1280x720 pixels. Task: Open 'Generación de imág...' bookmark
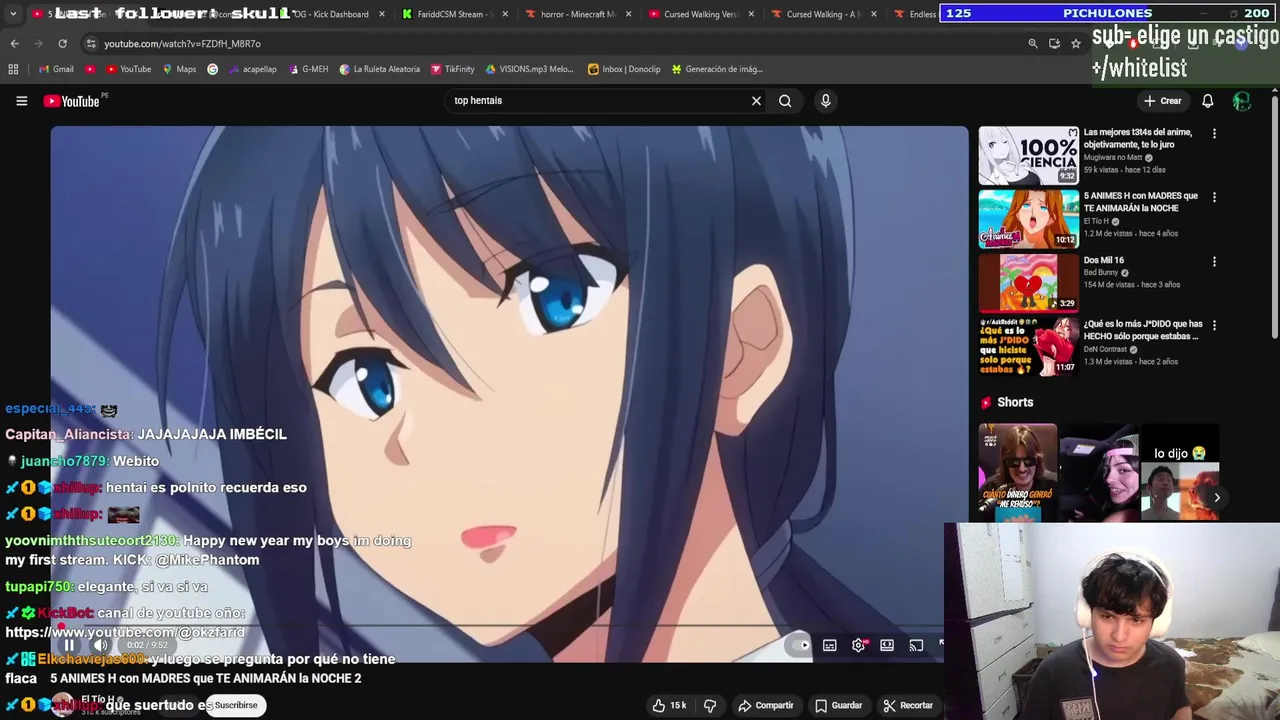[717, 69]
